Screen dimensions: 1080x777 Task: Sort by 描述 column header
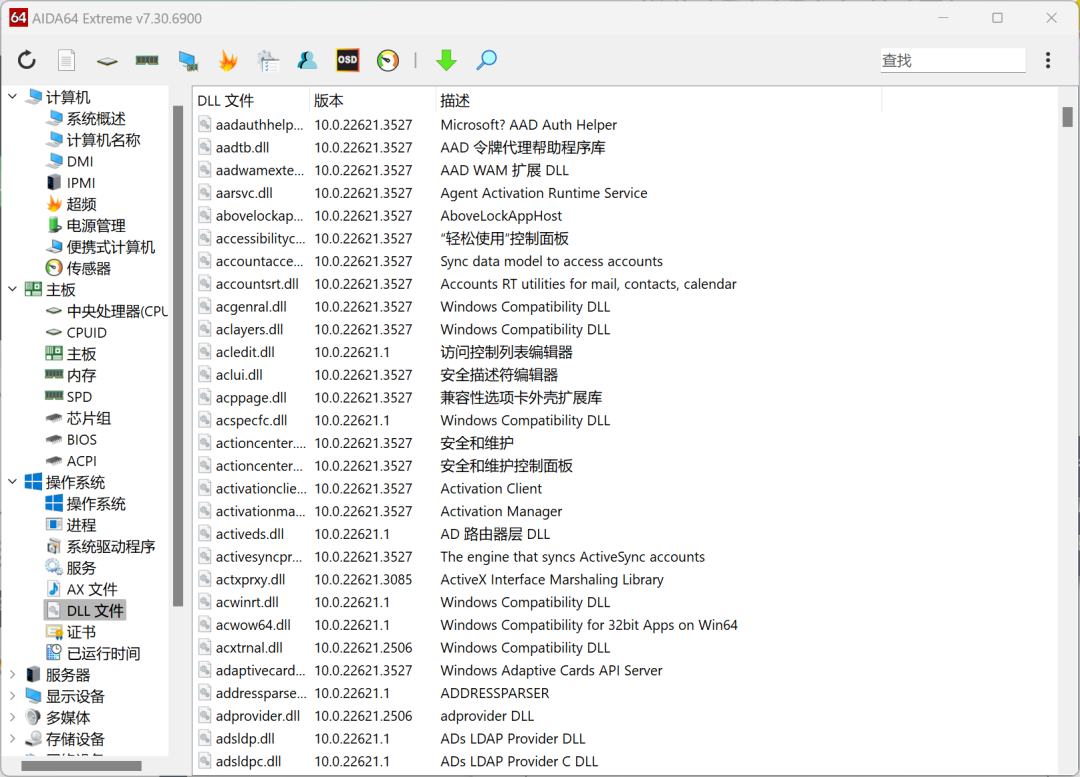click(658, 101)
